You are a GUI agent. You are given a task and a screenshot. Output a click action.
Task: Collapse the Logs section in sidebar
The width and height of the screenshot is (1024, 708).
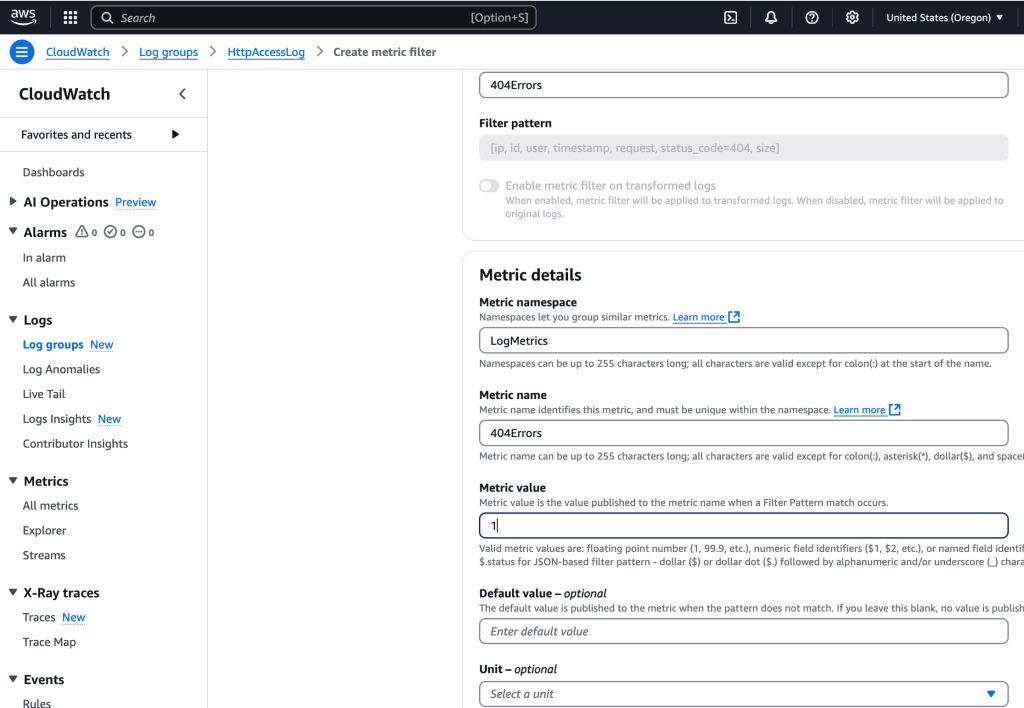(x=13, y=320)
